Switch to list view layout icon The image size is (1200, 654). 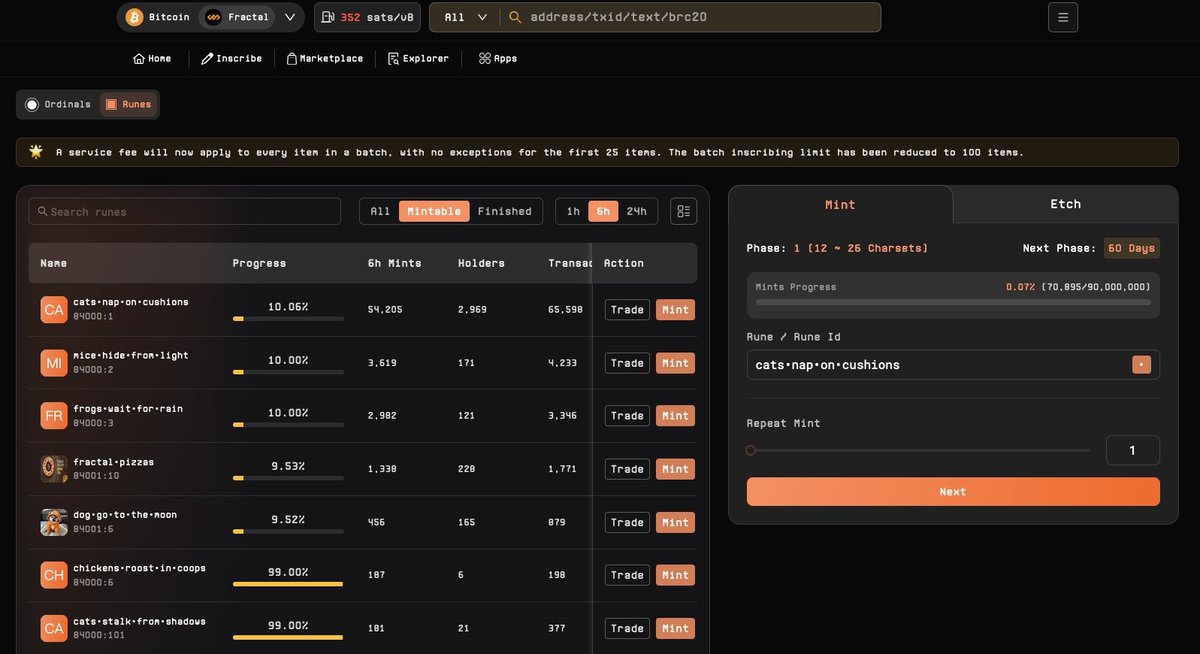[683, 211]
